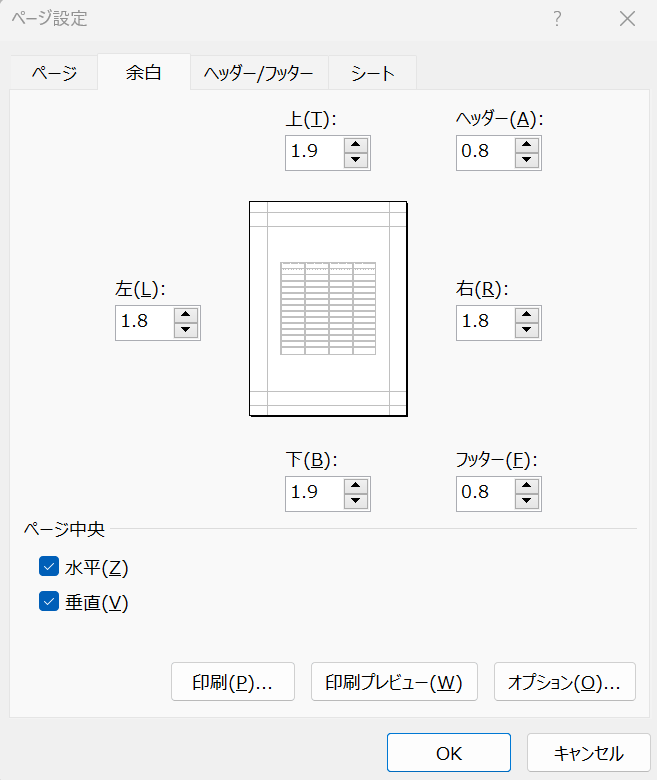657x780 pixels.
Task: Uncheck the 垂直 centering checkbox
Action: (49, 602)
